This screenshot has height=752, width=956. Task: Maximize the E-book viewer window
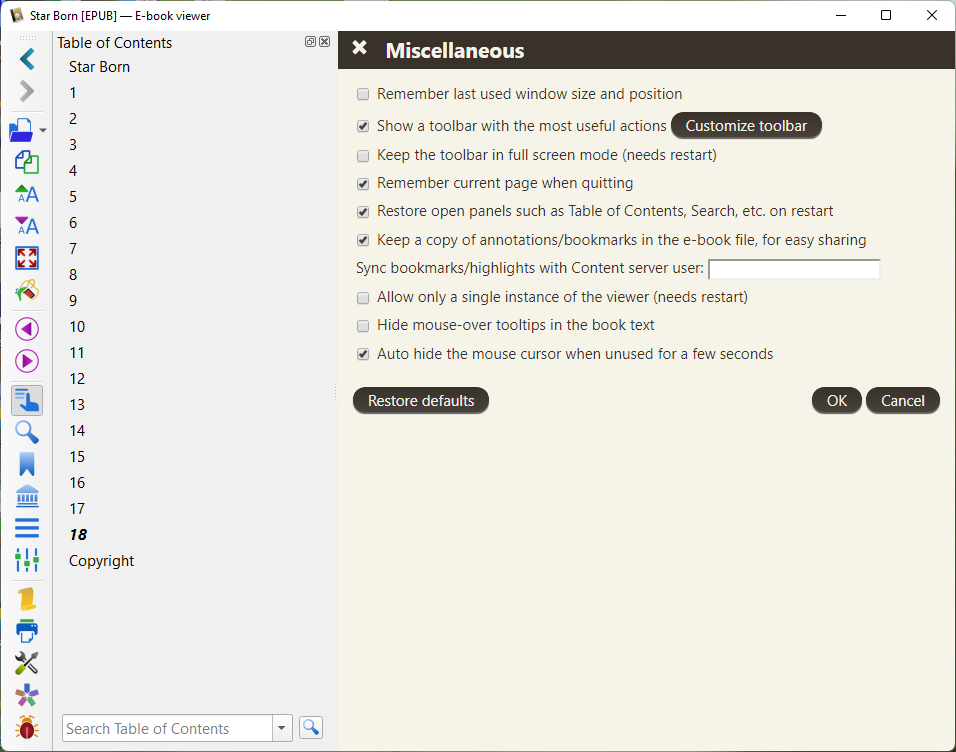(x=886, y=15)
